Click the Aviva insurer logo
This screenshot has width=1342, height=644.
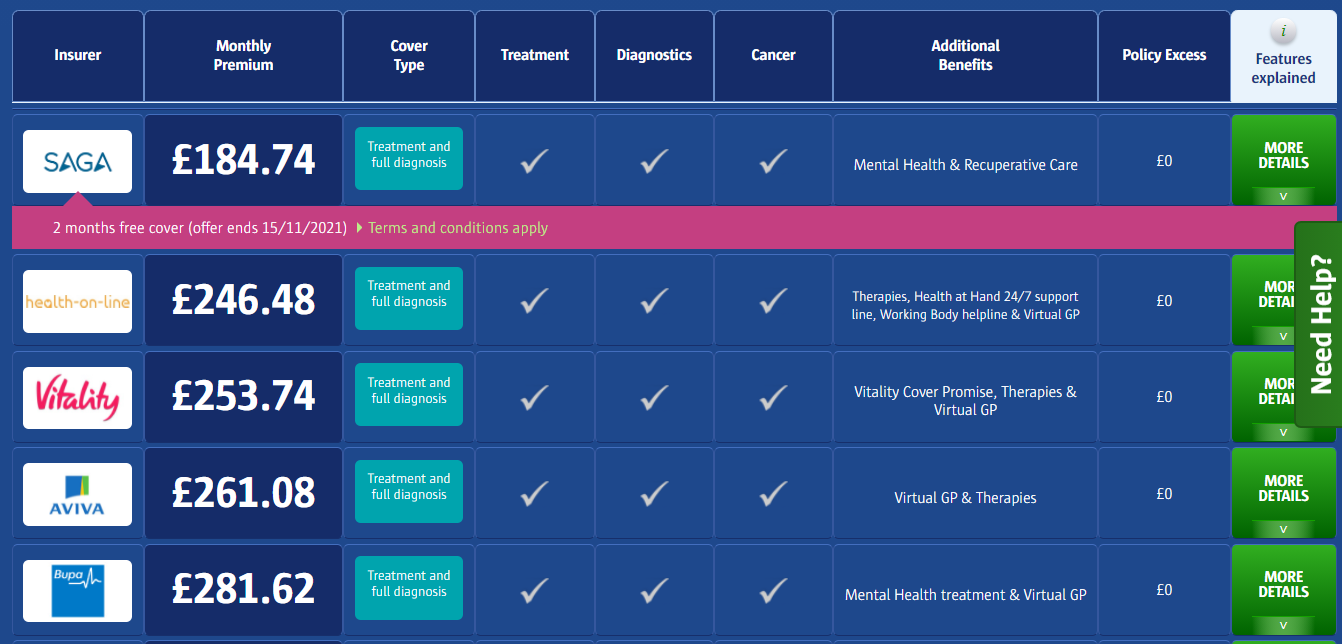click(77, 494)
